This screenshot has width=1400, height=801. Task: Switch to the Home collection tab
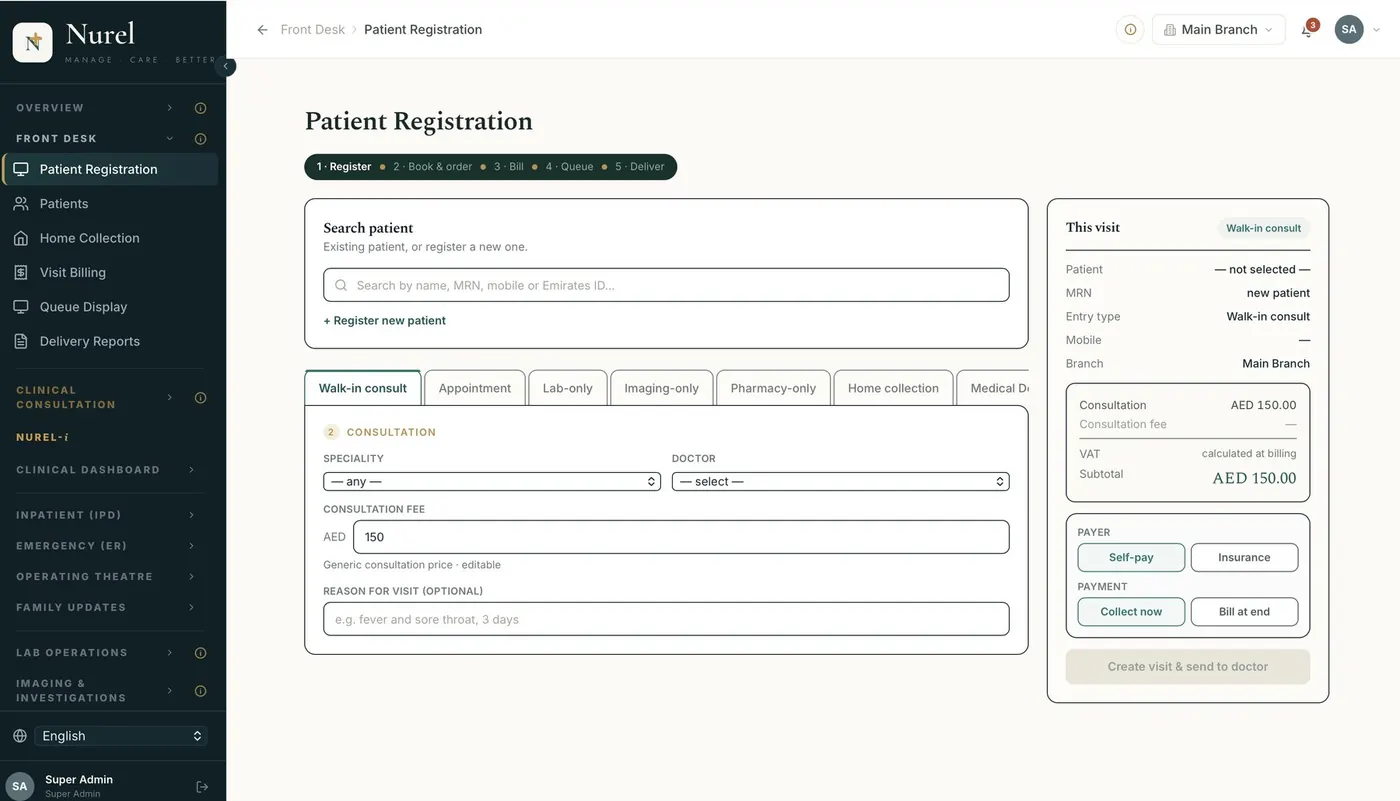tap(893, 388)
